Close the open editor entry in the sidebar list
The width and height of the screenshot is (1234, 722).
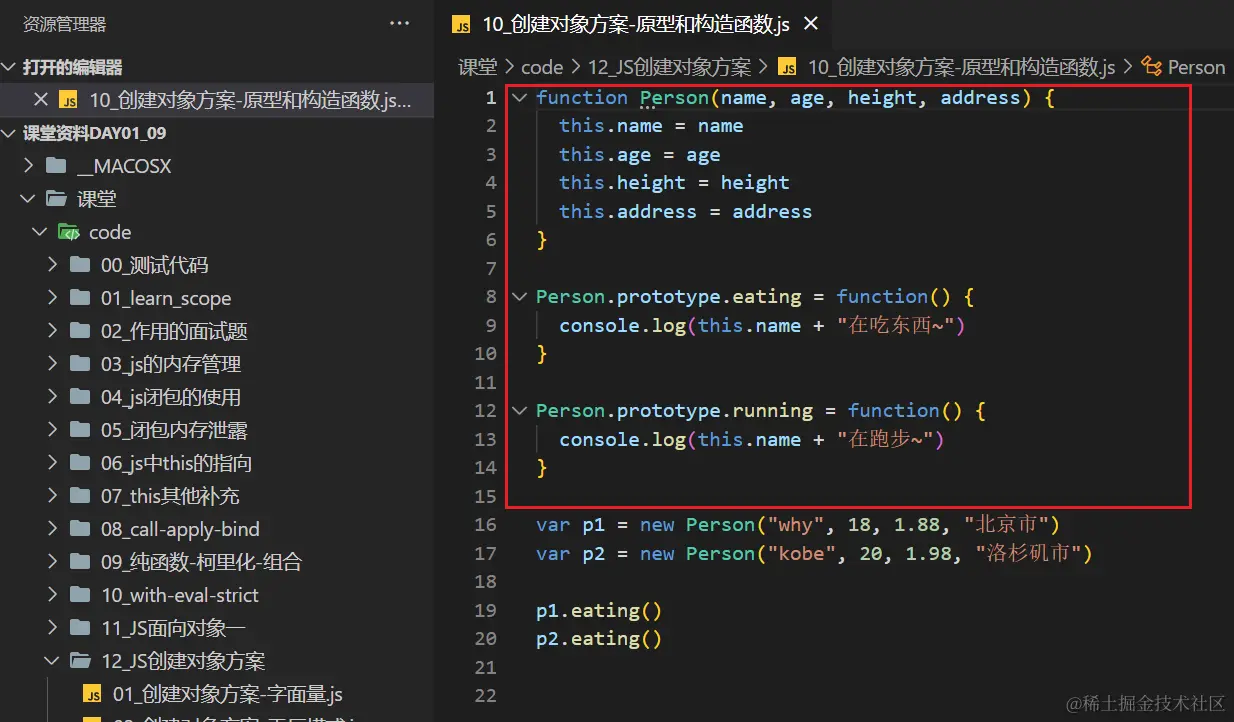pyautogui.click(x=40, y=99)
